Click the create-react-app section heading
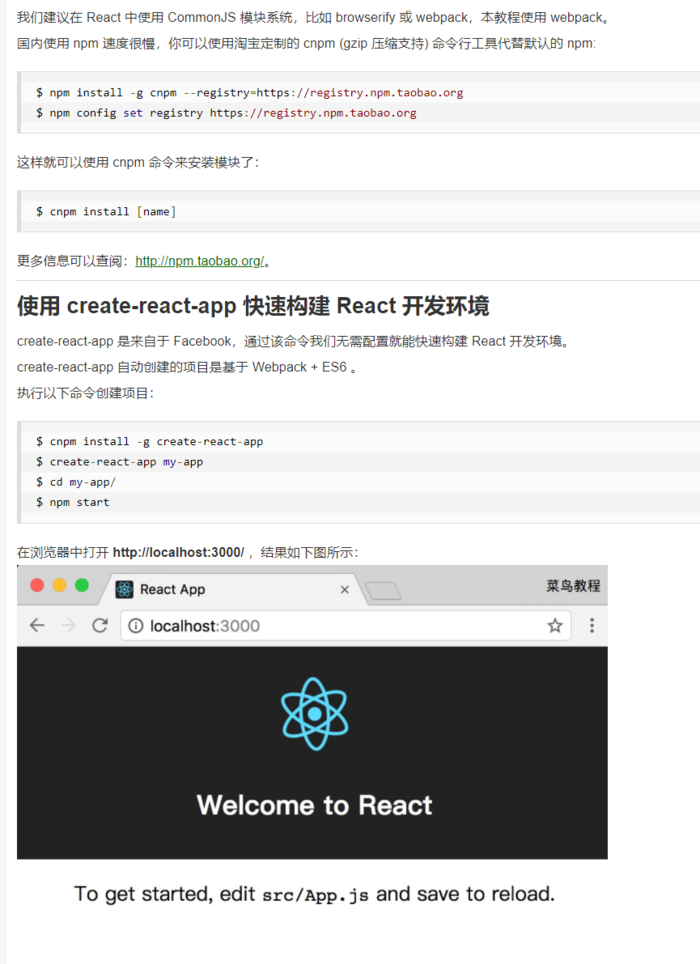Viewport: 700px width, 964px height. point(253,306)
